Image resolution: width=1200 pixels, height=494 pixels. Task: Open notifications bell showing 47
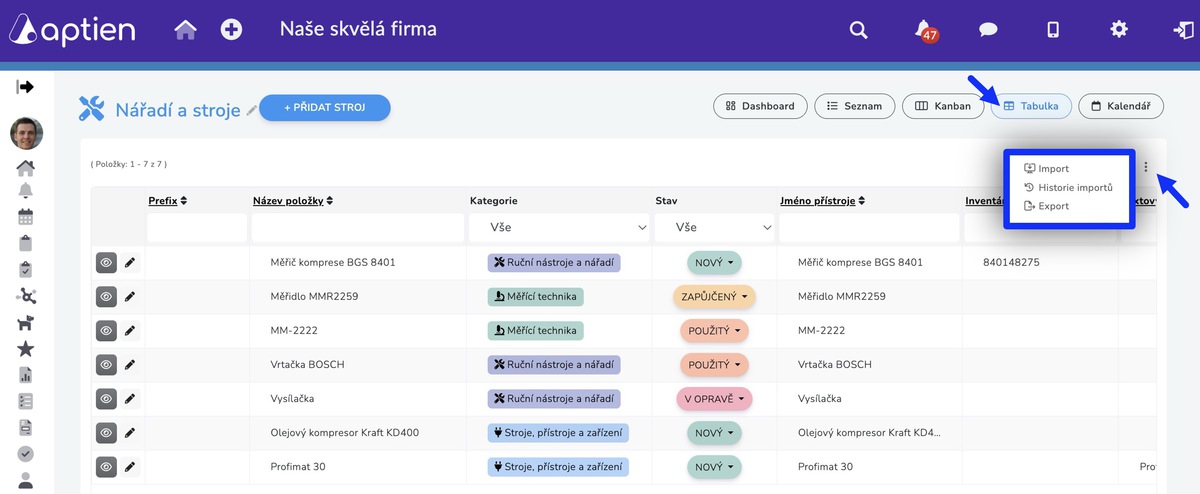click(x=925, y=30)
